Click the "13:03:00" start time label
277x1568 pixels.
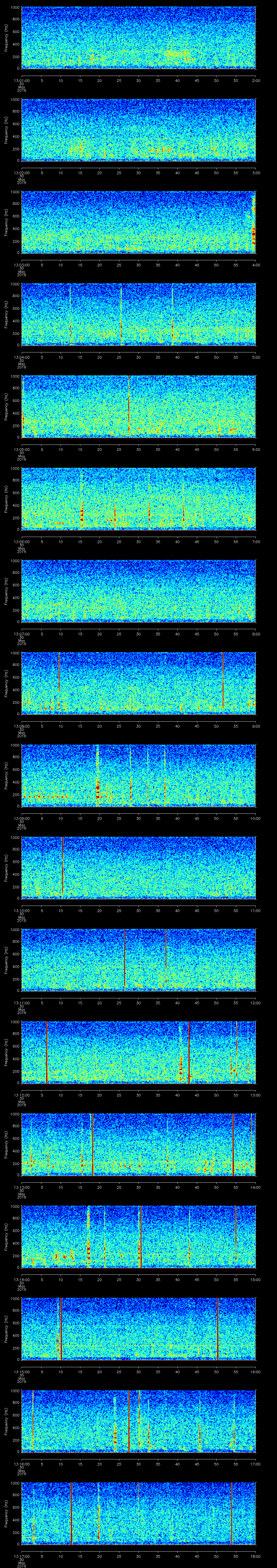[x=22, y=264]
